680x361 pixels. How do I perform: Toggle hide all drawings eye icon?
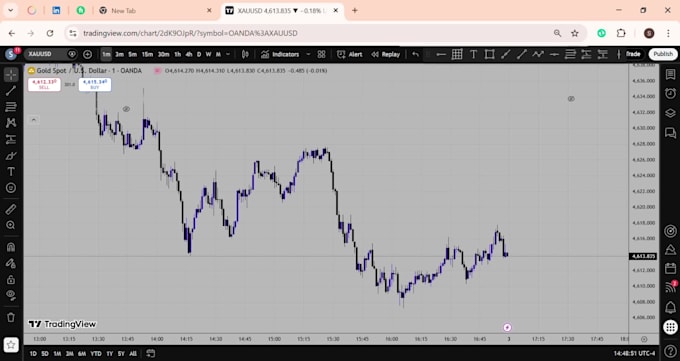11,295
